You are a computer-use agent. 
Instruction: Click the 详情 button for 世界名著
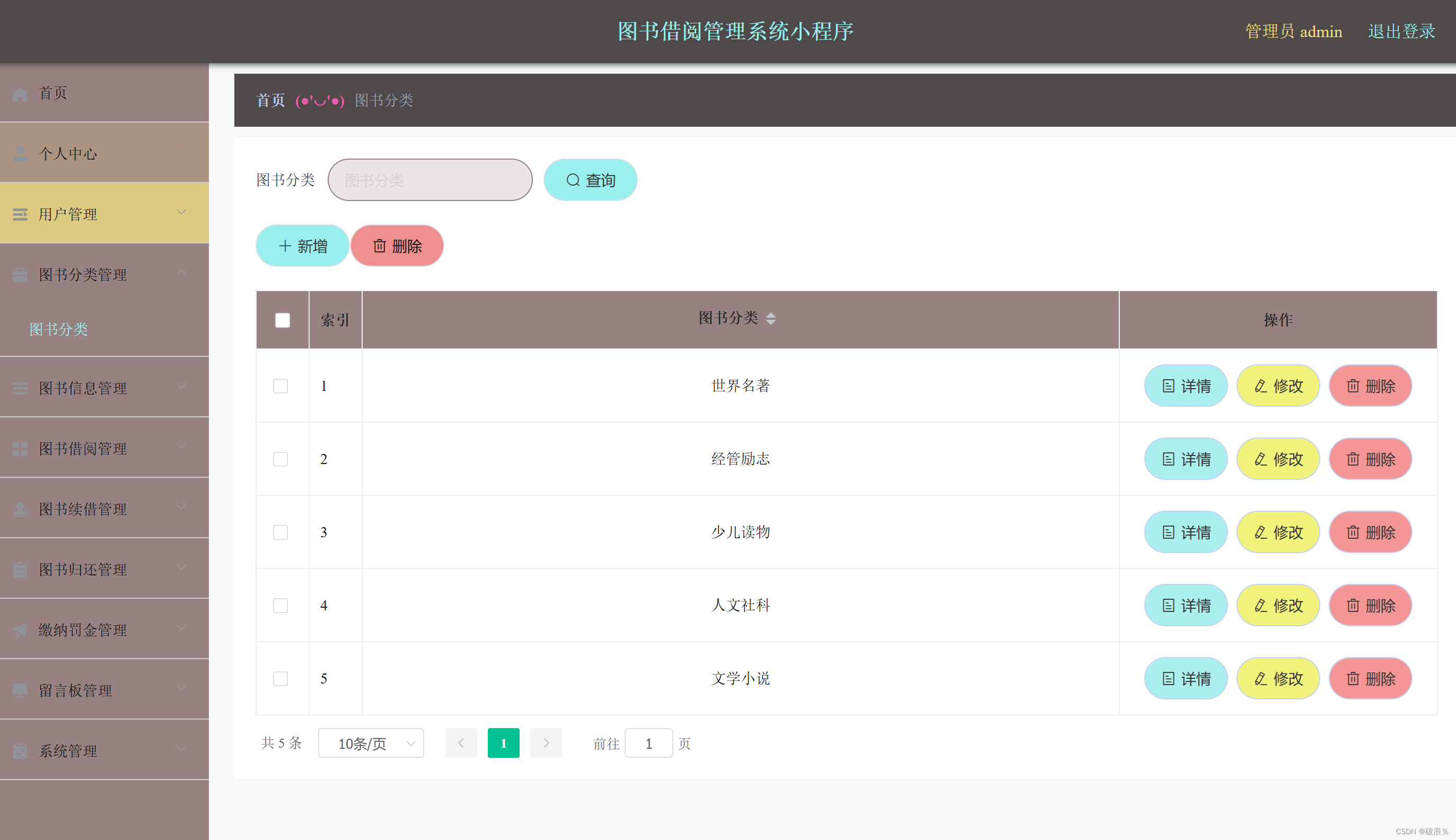tap(1186, 386)
